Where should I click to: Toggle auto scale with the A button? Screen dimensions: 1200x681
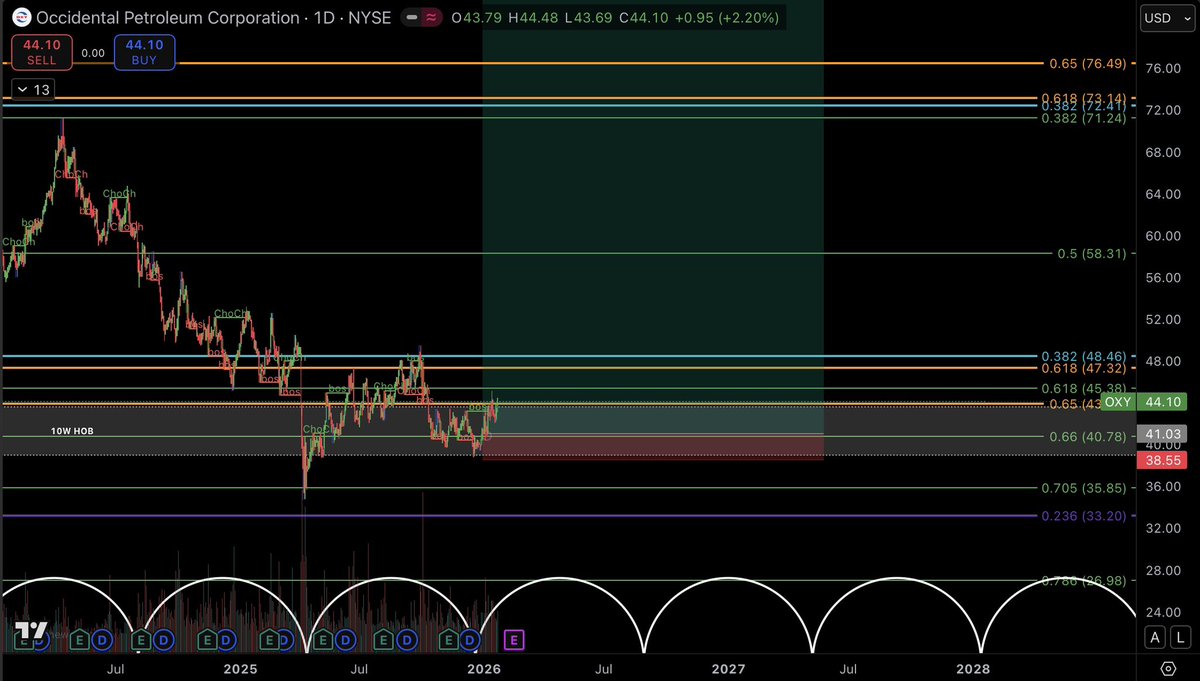pos(1155,638)
